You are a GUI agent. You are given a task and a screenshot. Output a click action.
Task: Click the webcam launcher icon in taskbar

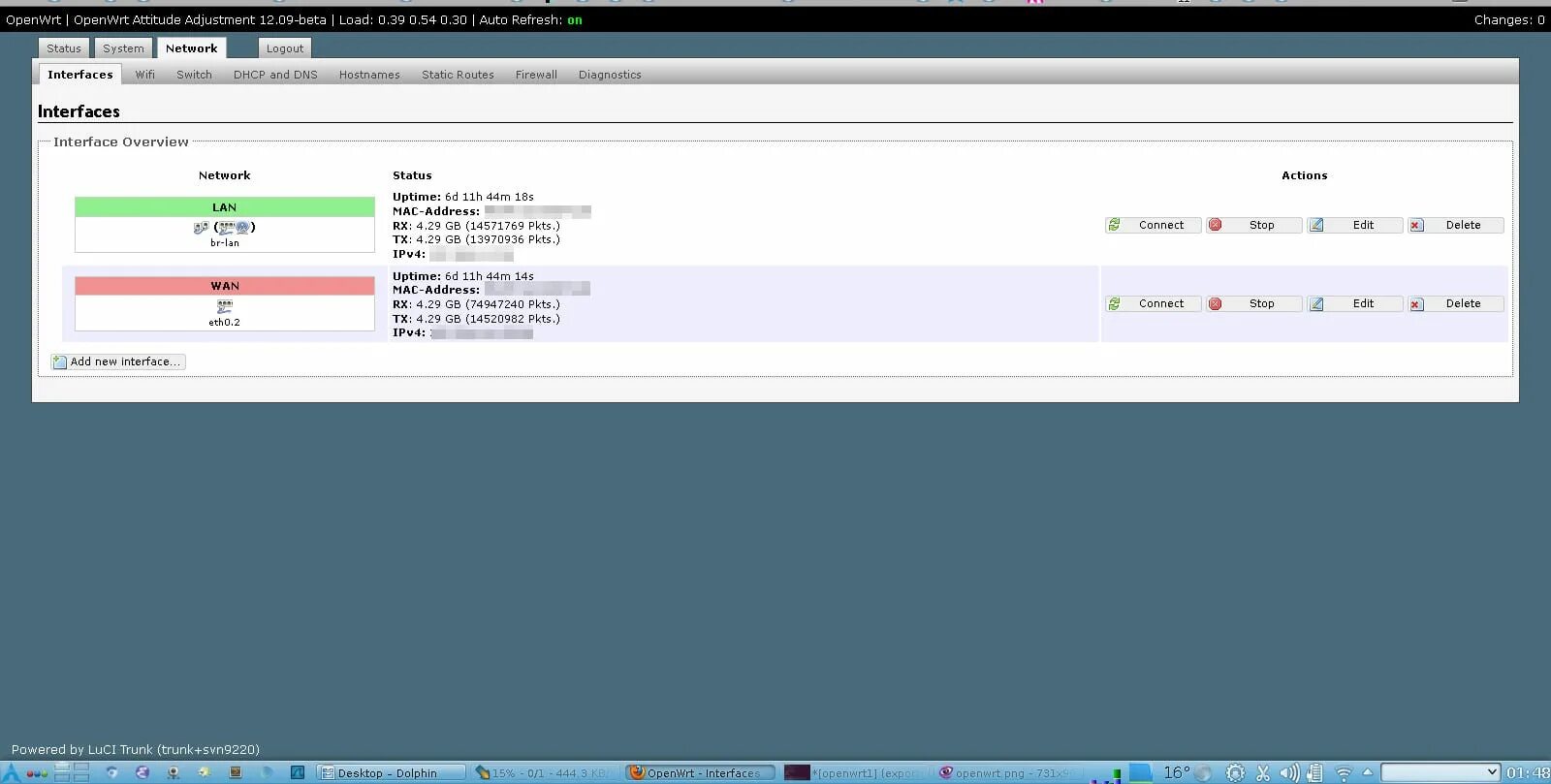point(174,772)
